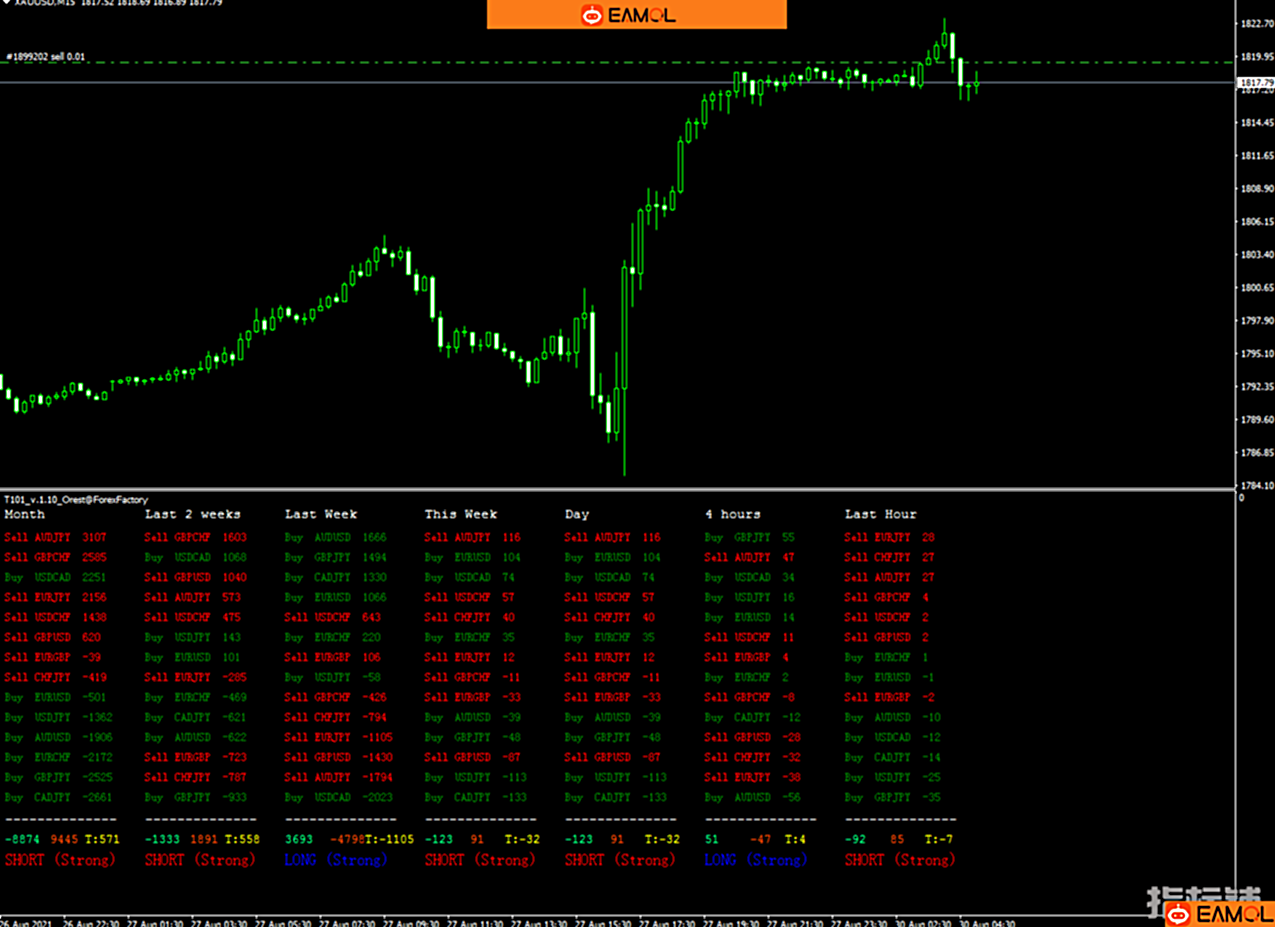
Task: Click the current price tag 1817.79
Action: (1255, 82)
